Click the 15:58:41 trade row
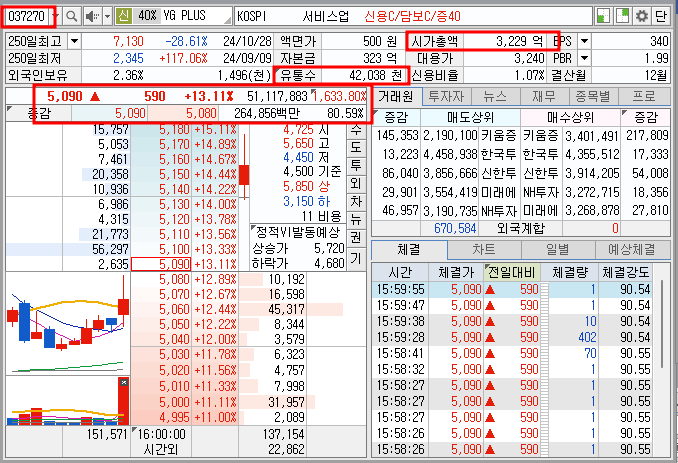Screen dimensions: 678x463 (x=512, y=353)
